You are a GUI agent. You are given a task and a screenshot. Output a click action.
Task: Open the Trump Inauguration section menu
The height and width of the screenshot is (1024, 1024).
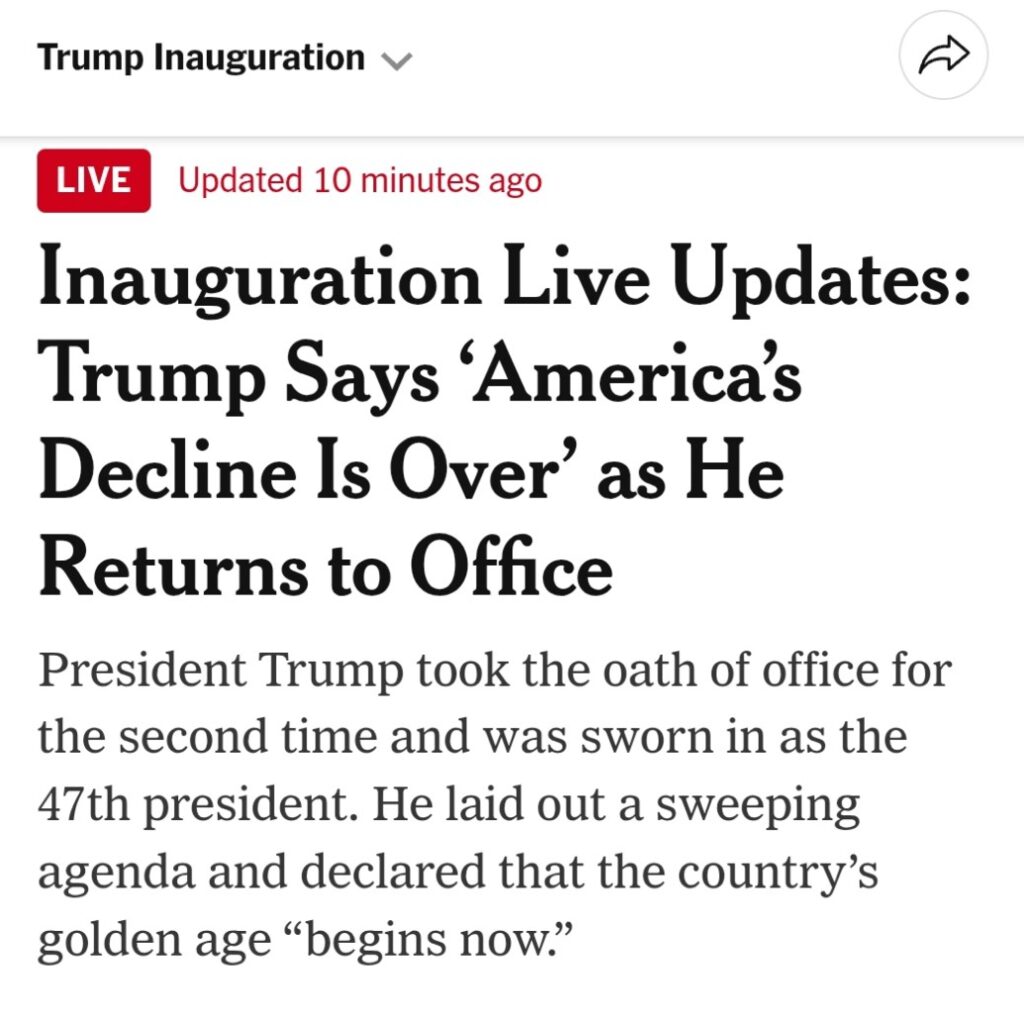[224, 57]
